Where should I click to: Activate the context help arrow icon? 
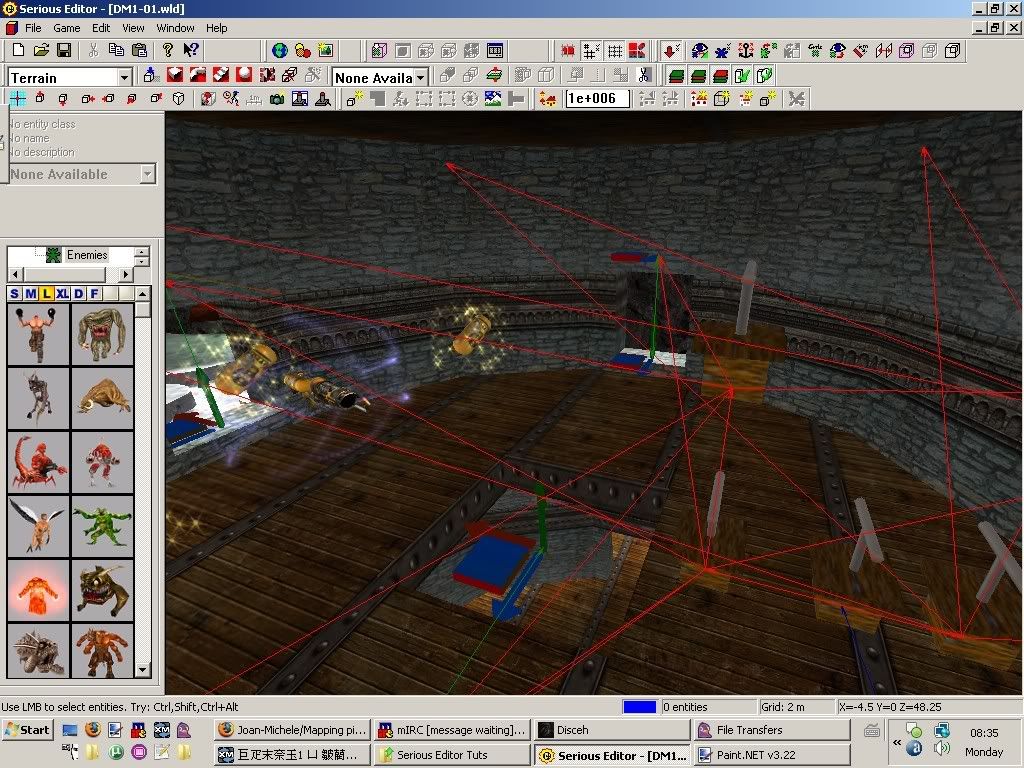pos(191,50)
